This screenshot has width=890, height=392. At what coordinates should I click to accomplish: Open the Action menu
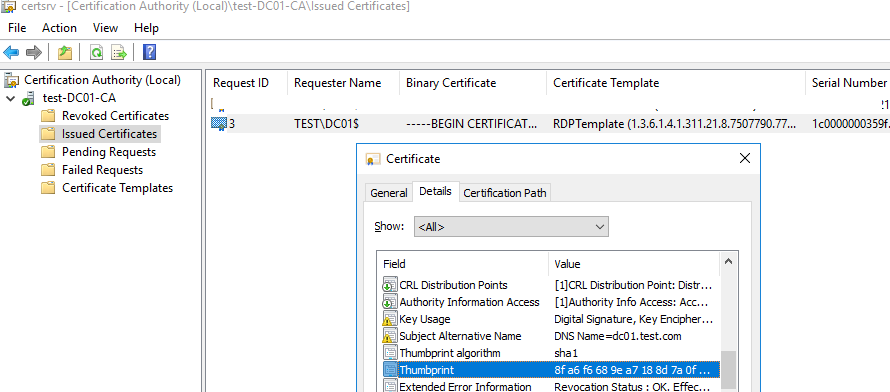click(59, 28)
